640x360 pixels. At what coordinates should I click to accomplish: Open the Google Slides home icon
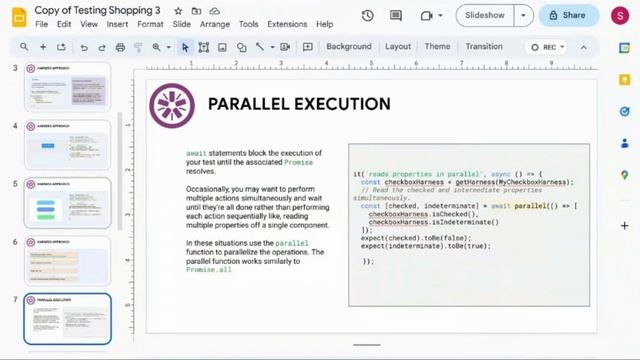(19, 17)
